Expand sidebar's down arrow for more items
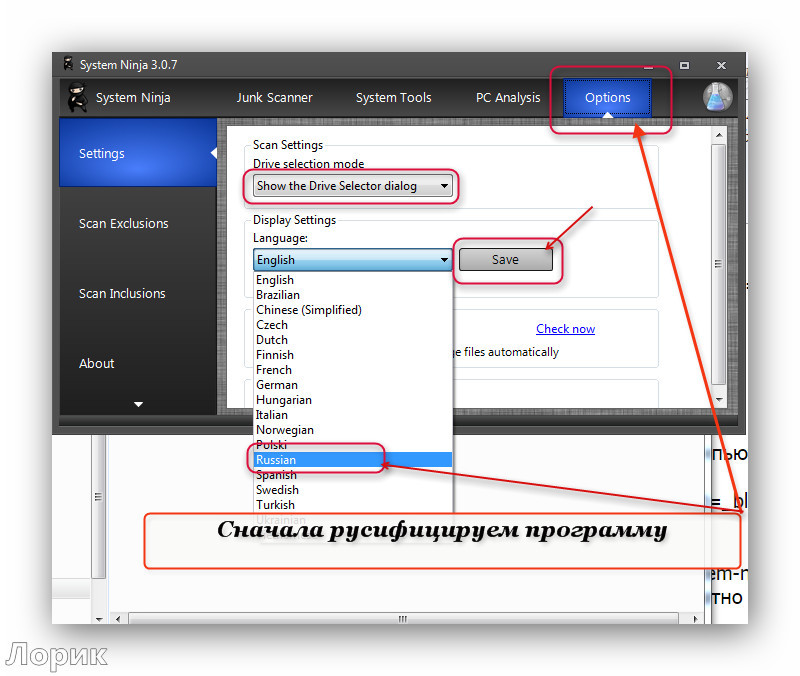The image size is (800, 676). click(138, 404)
